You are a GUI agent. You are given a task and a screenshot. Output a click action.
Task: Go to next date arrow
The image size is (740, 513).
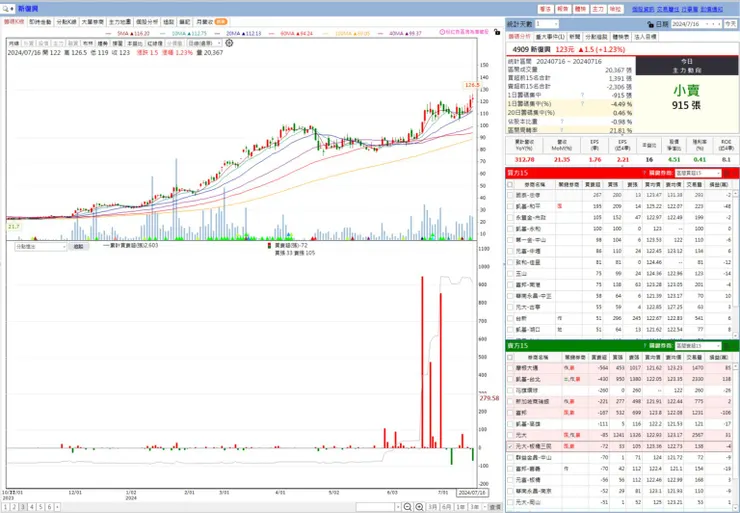click(719, 24)
